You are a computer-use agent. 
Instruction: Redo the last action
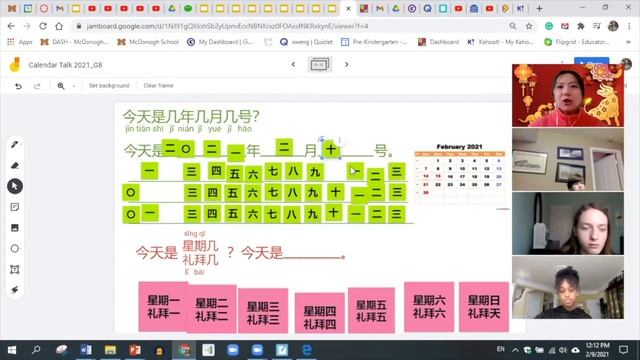(37, 86)
